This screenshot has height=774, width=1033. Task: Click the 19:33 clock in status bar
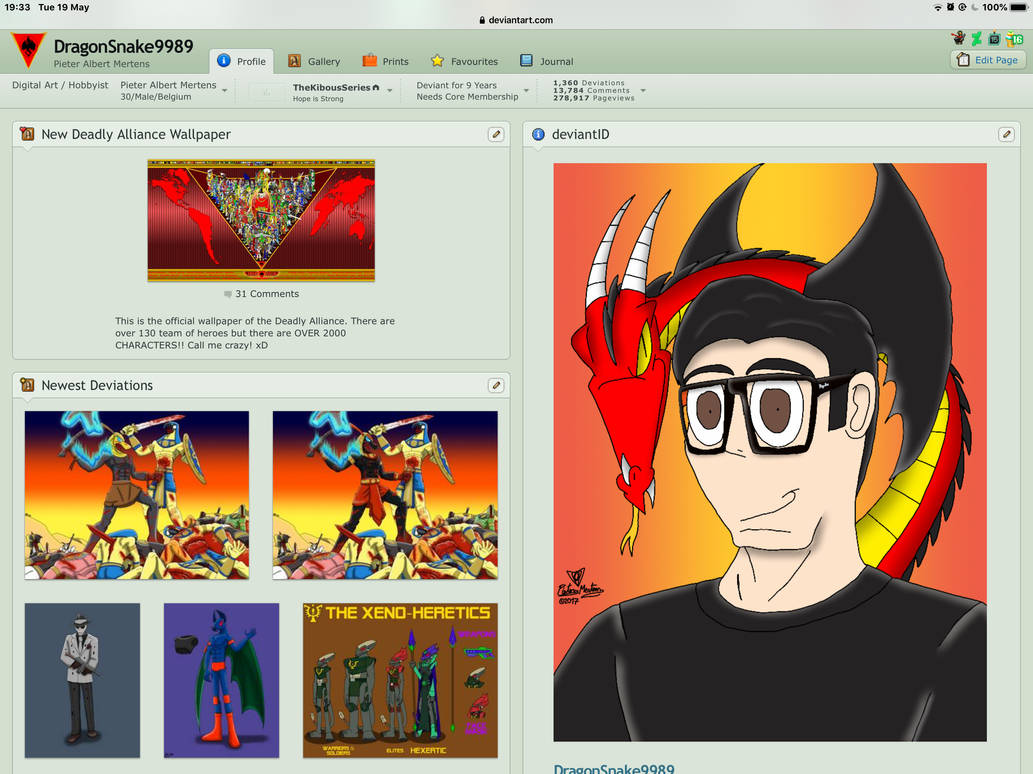click(x=17, y=7)
